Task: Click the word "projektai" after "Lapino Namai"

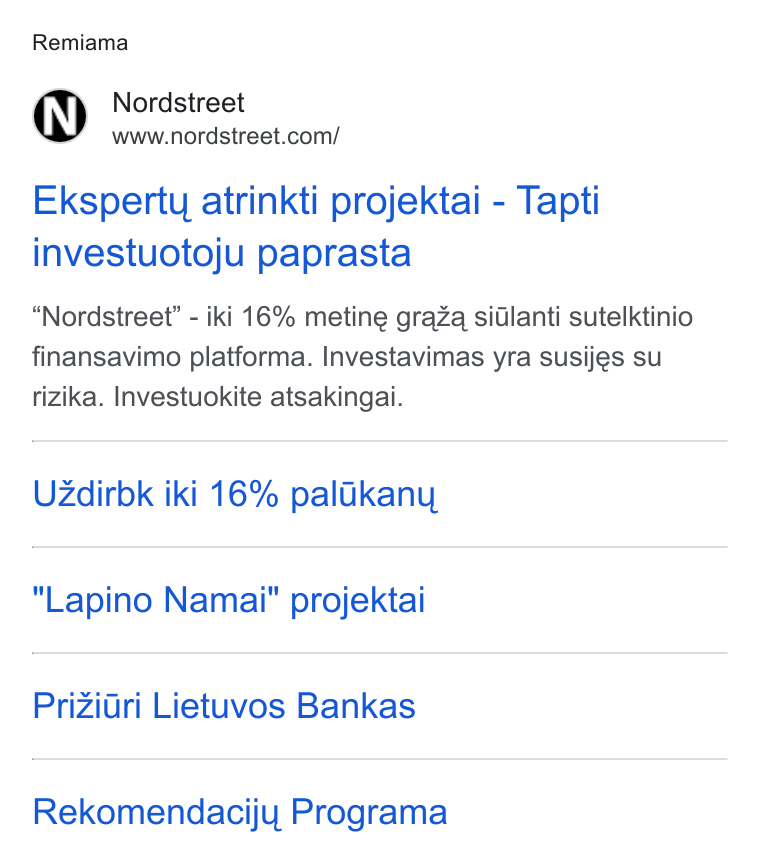Action: 358,601
